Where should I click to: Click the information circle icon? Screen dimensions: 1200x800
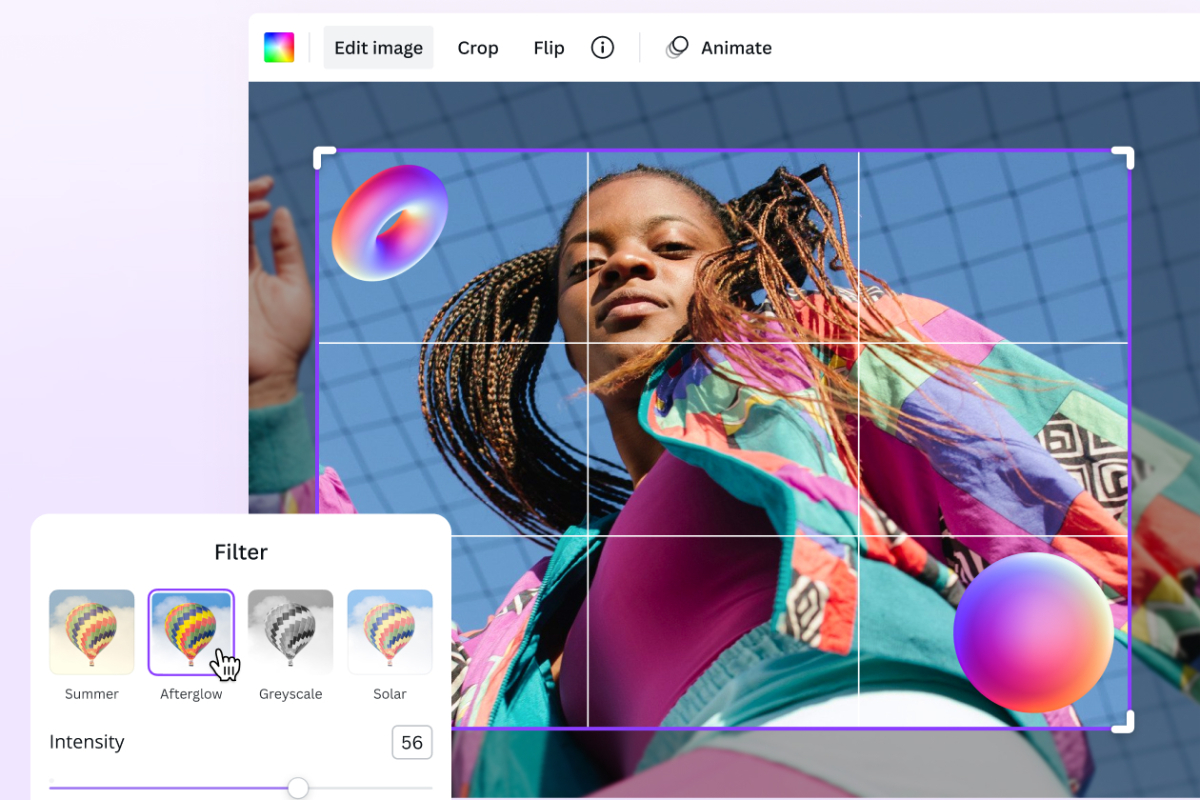[602, 47]
